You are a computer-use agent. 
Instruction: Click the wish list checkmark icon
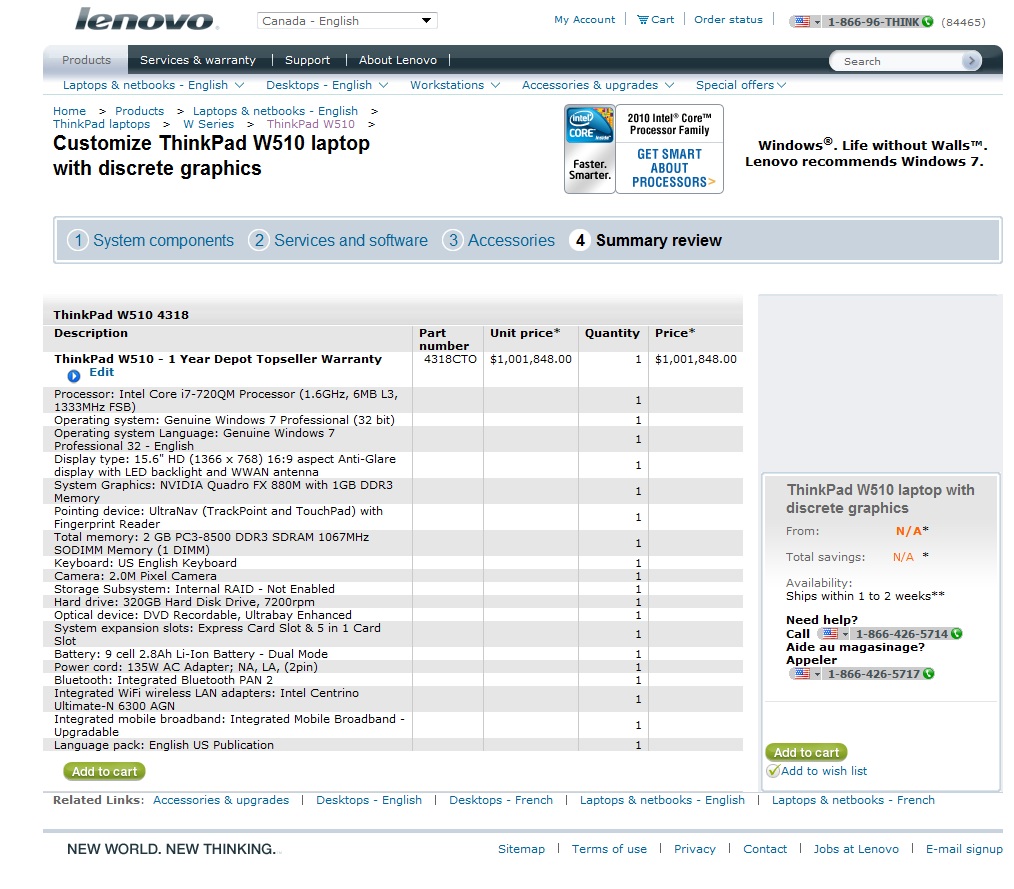[773, 770]
